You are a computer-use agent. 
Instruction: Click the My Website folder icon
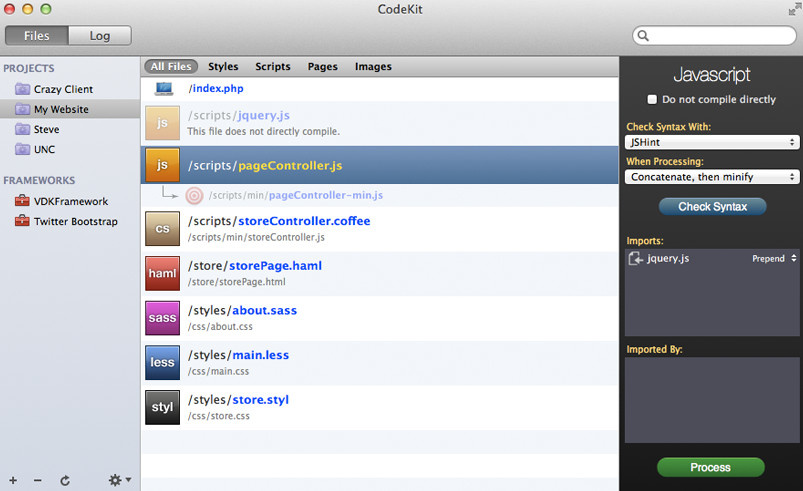point(23,109)
